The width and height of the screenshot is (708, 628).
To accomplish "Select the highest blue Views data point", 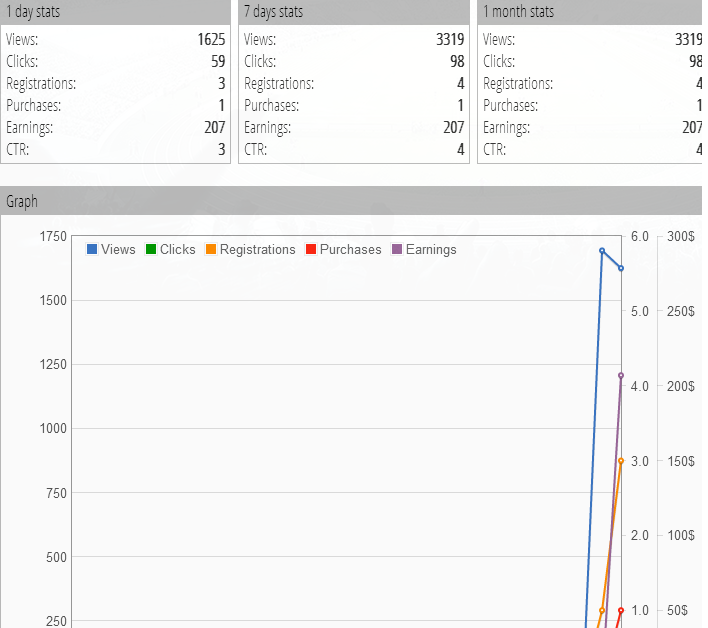I will click(x=602, y=251).
